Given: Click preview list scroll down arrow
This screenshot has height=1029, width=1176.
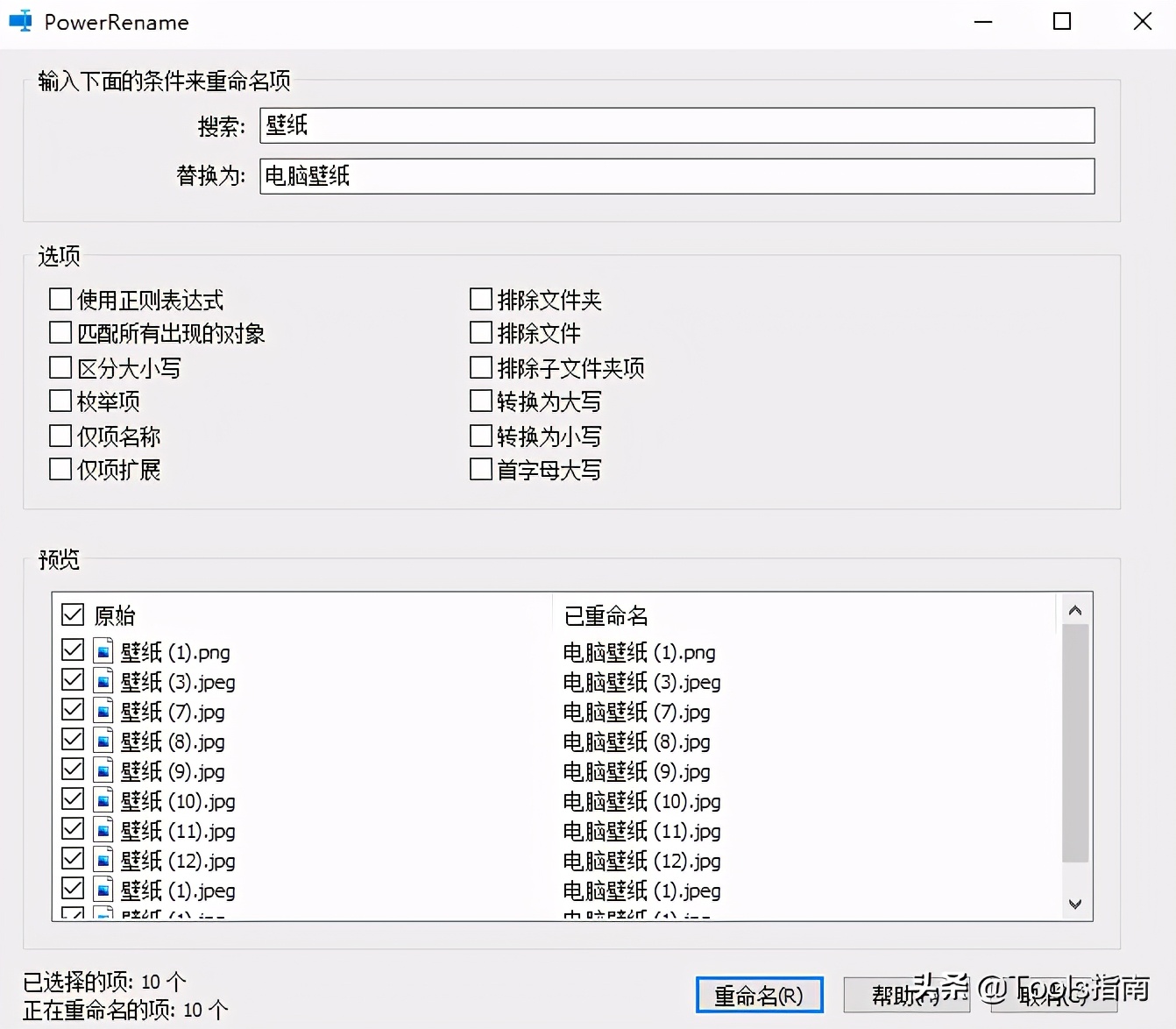Looking at the screenshot, I should pyautogui.click(x=1075, y=904).
